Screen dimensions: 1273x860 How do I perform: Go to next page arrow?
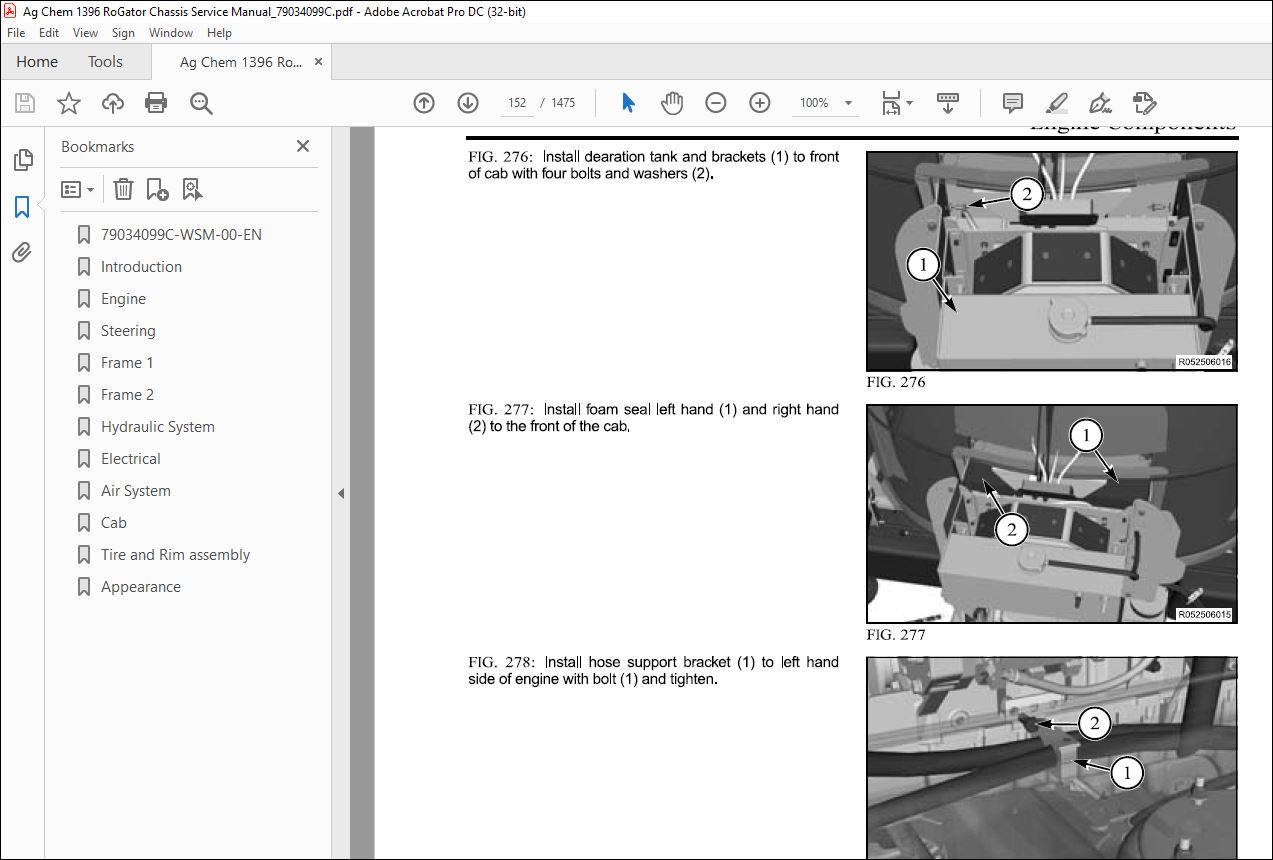(468, 103)
